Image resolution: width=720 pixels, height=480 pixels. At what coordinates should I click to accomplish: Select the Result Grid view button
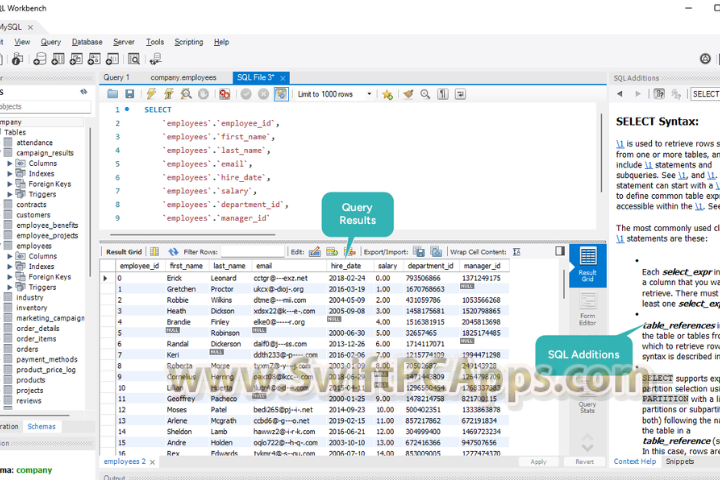588,265
